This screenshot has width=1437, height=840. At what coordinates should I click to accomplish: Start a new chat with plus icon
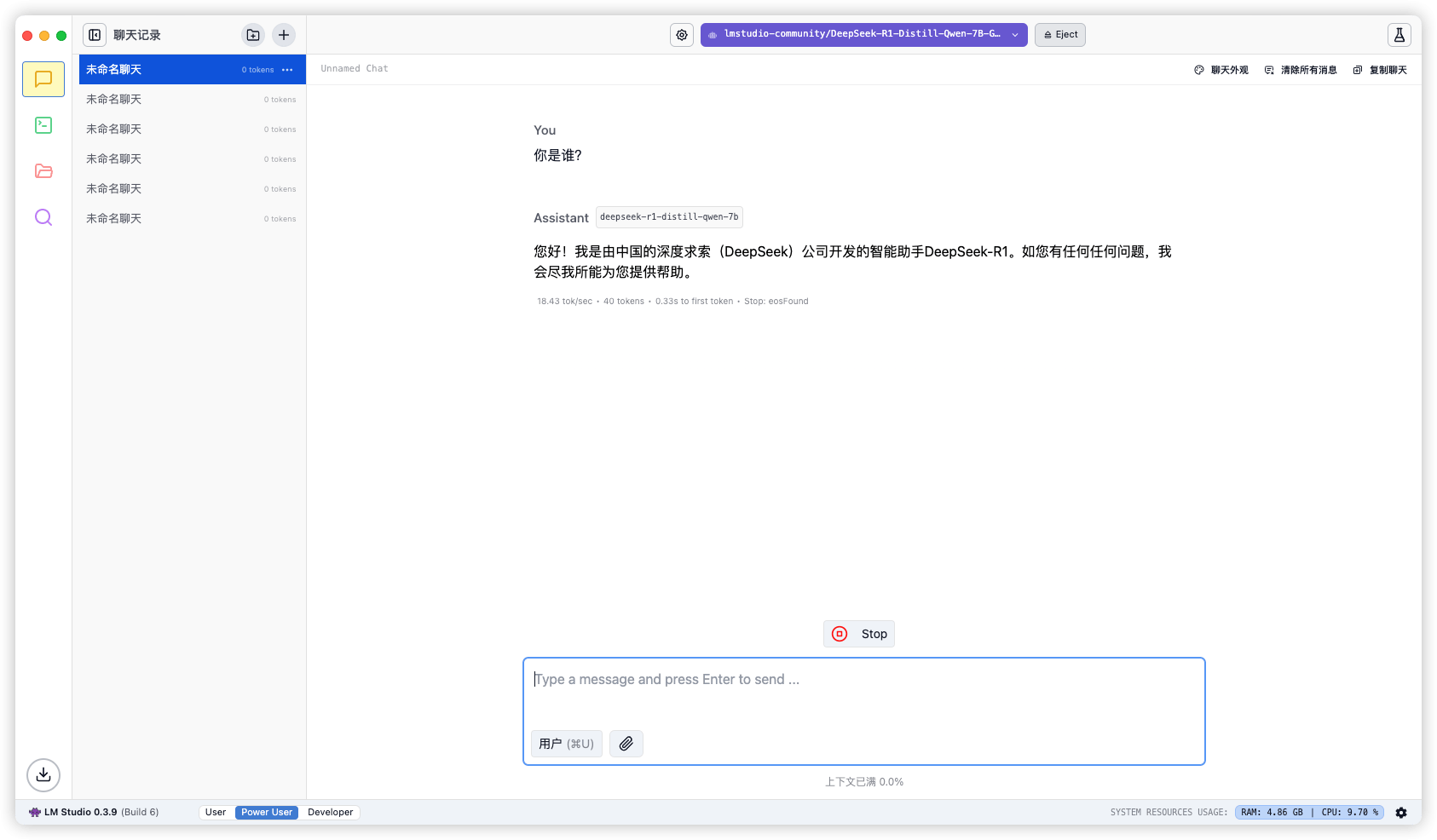click(x=284, y=35)
